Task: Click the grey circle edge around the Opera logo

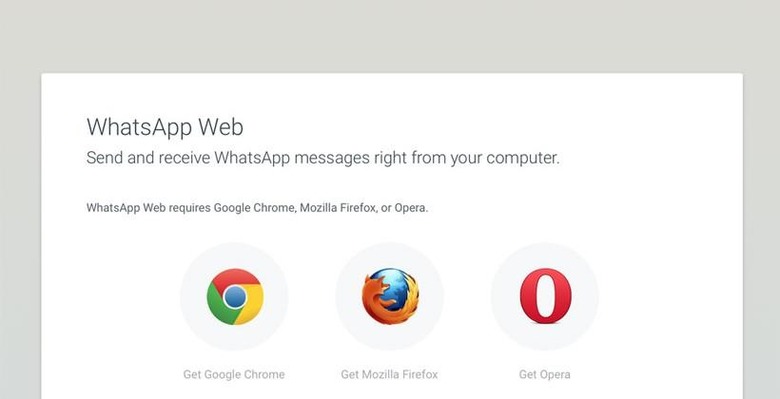Action: click(495, 297)
